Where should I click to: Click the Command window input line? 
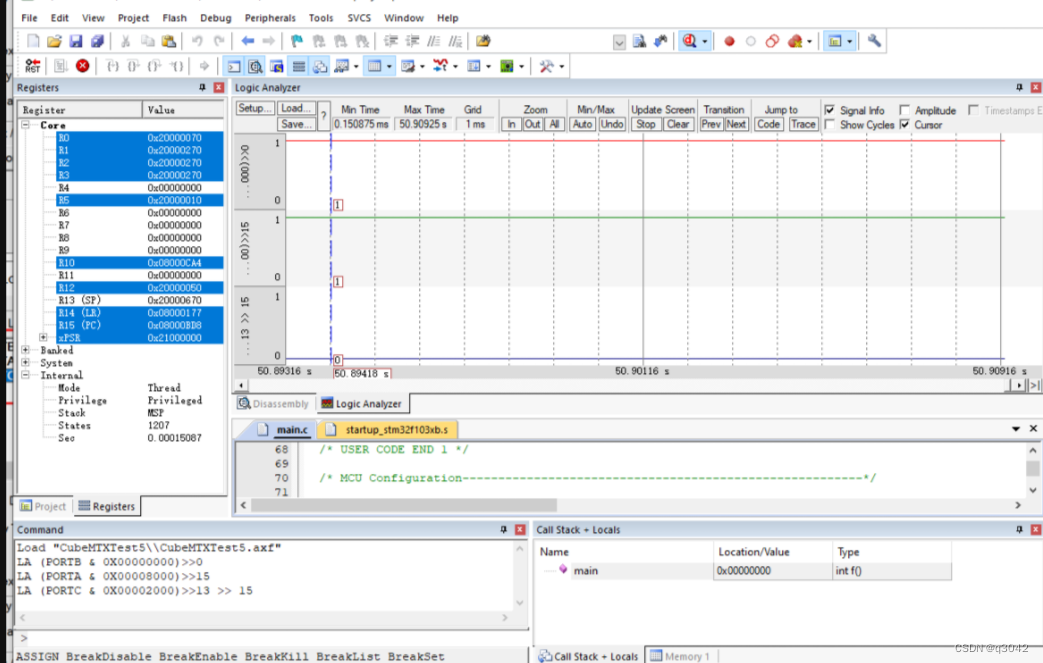point(273,638)
